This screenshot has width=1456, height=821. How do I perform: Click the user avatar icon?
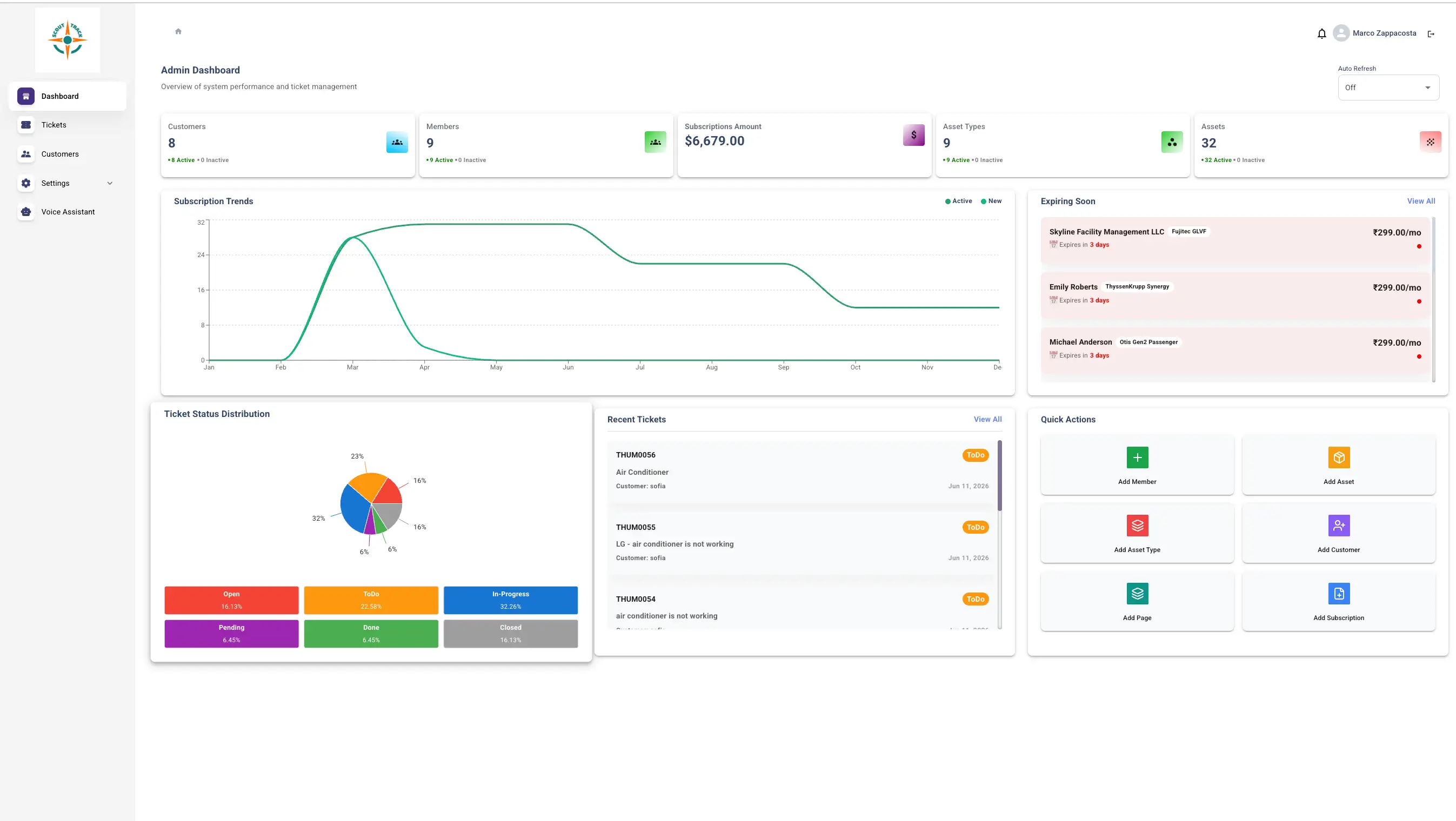click(x=1341, y=33)
